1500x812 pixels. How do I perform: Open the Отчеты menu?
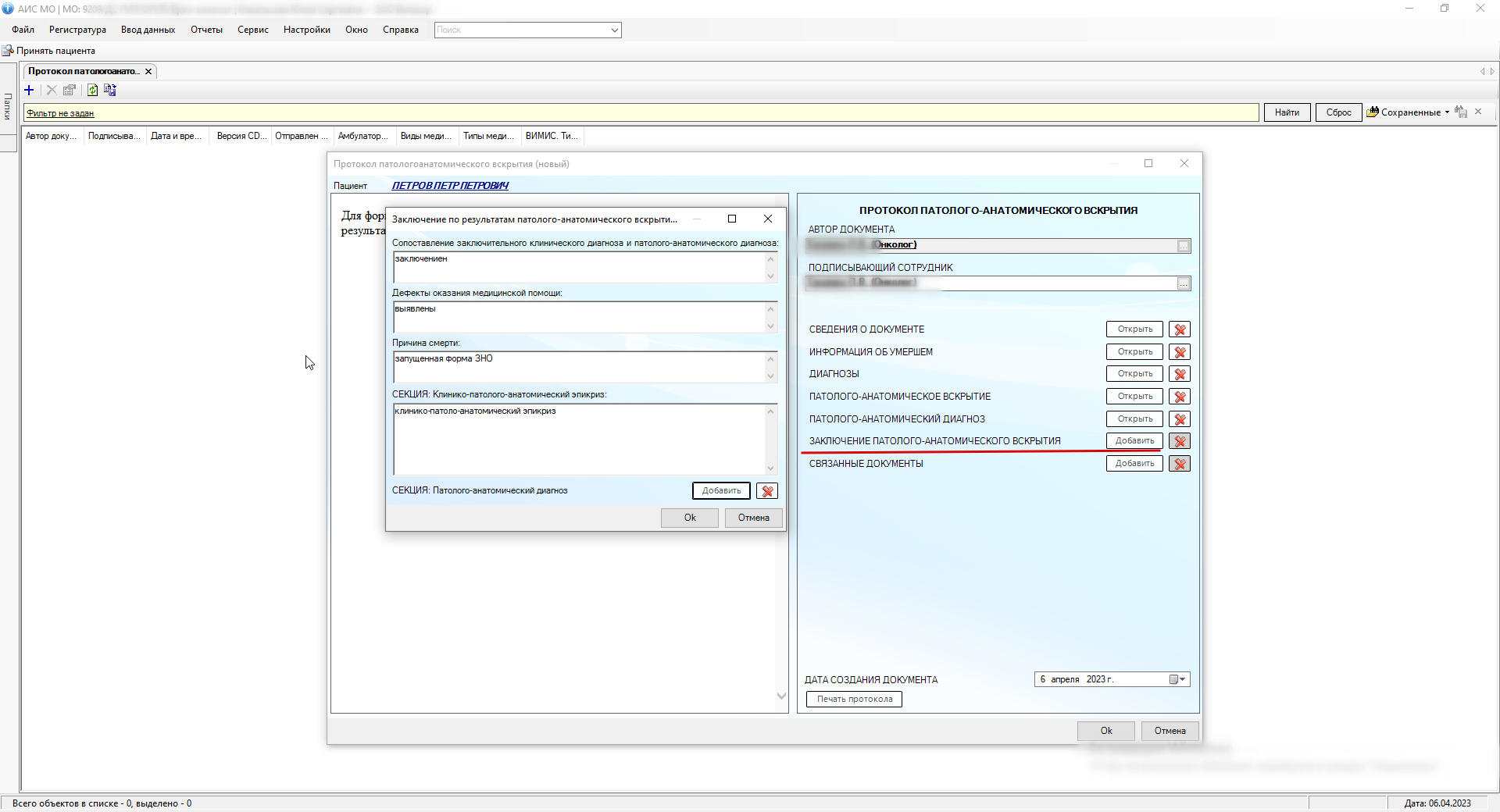tap(206, 30)
